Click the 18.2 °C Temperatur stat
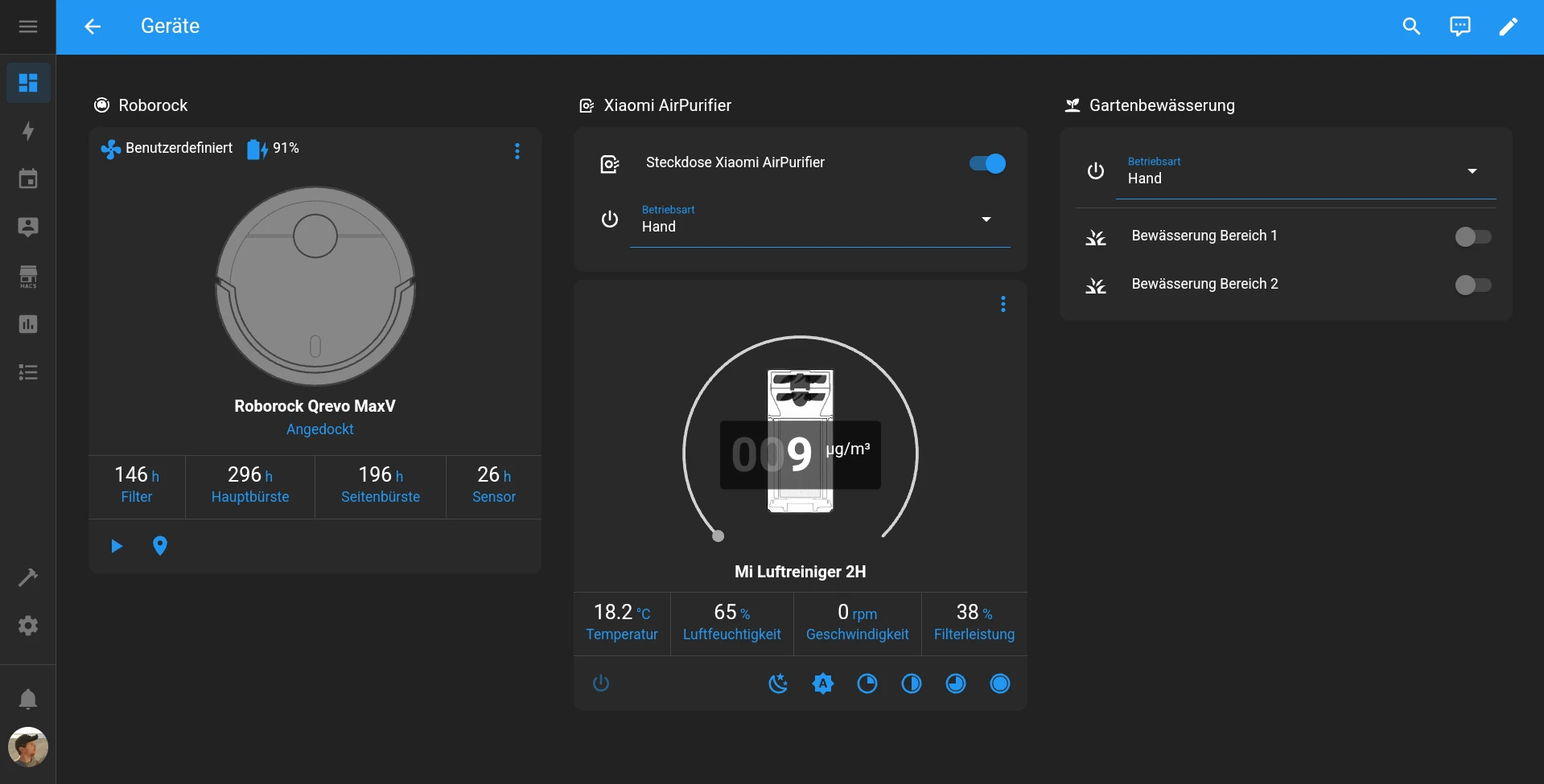Screen dimensions: 1544x784 tap(622, 622)
